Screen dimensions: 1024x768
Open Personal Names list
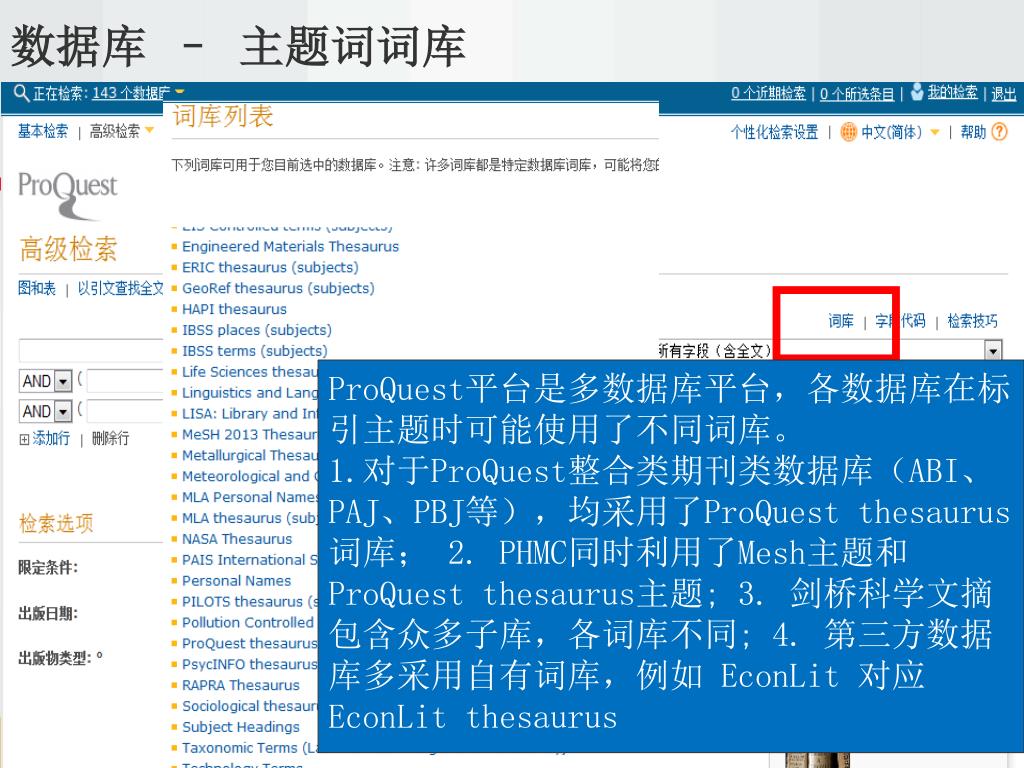(x=236, y=581)
